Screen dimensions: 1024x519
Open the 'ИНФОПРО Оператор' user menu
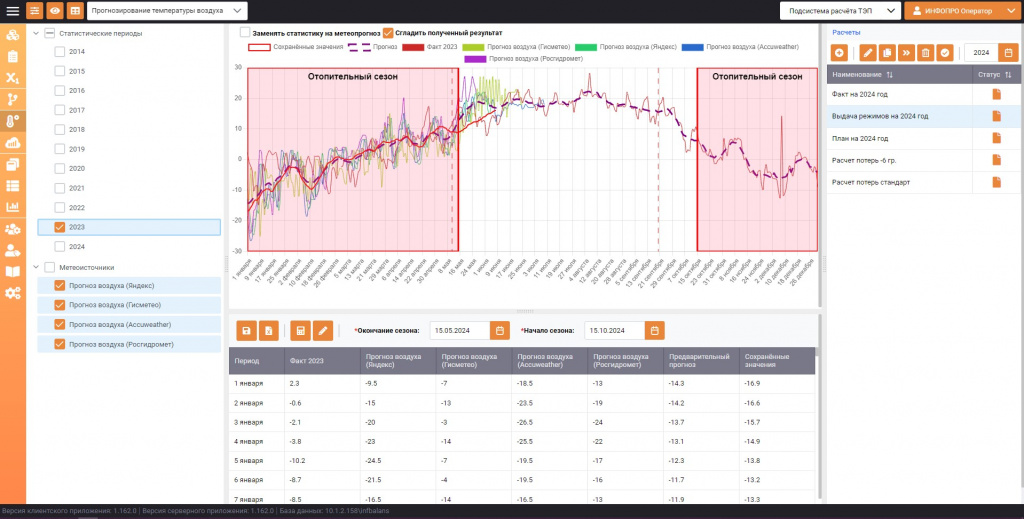pyautogui.click(x=963, y=10)
